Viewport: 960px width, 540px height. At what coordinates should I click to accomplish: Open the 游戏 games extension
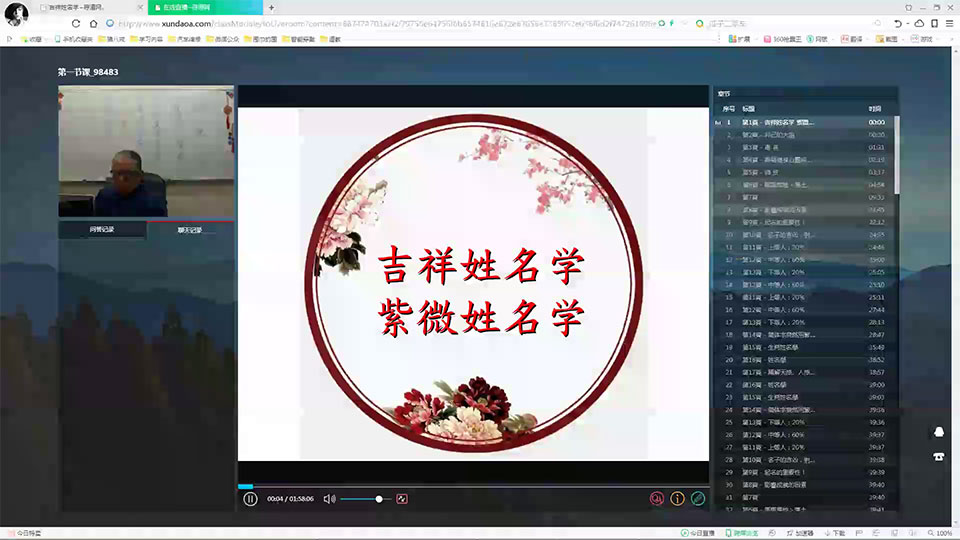click(921, 39)
